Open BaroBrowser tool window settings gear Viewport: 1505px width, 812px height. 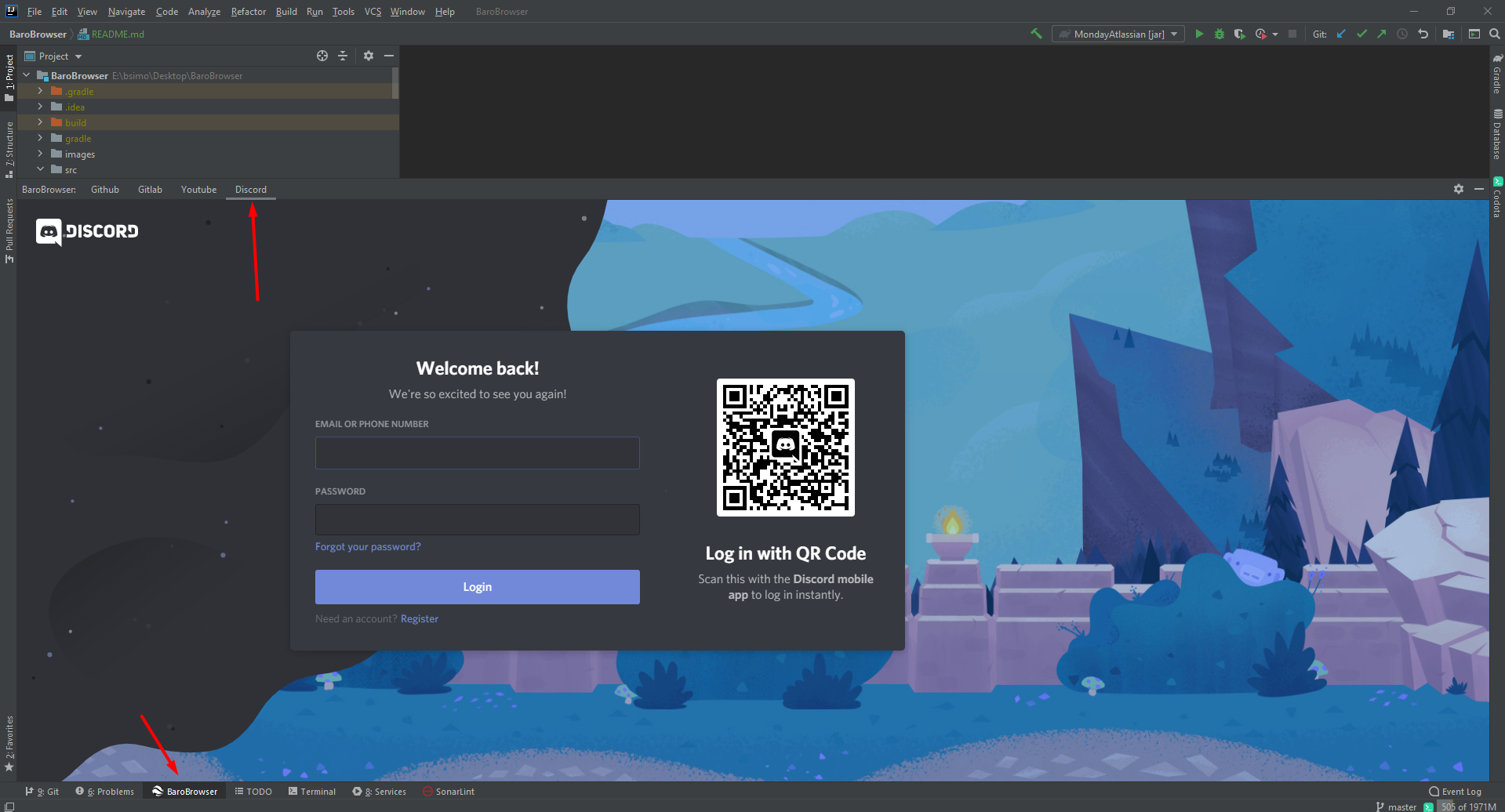click(x=1459, y=189)
